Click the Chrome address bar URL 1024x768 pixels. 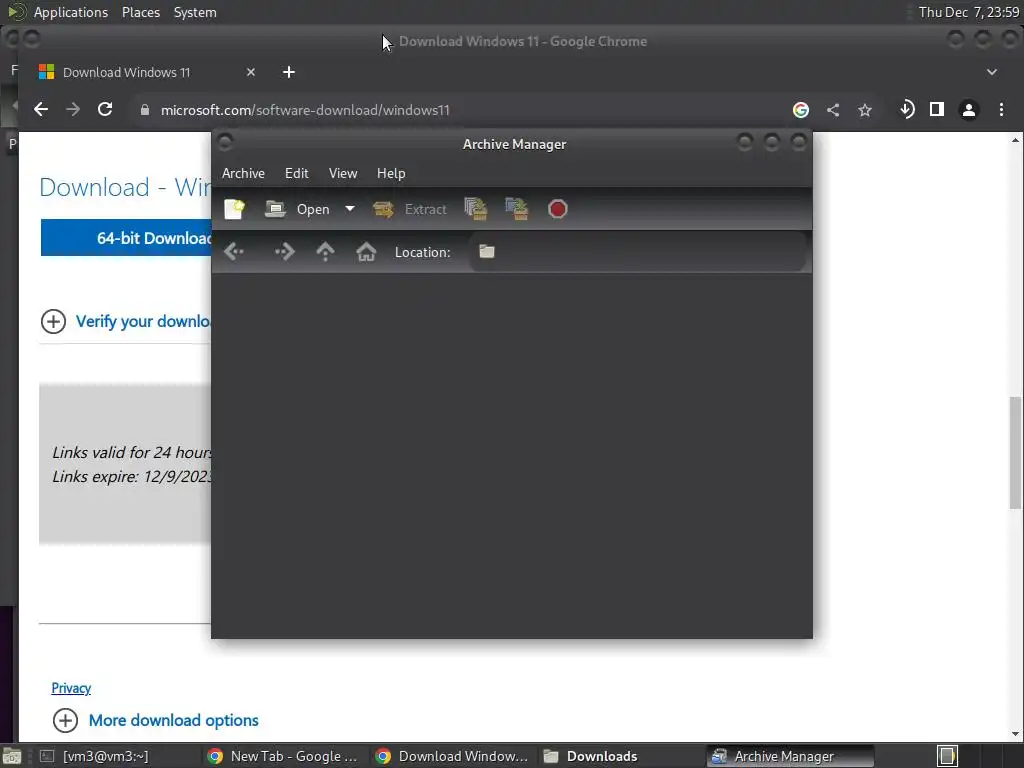[305, 110]
